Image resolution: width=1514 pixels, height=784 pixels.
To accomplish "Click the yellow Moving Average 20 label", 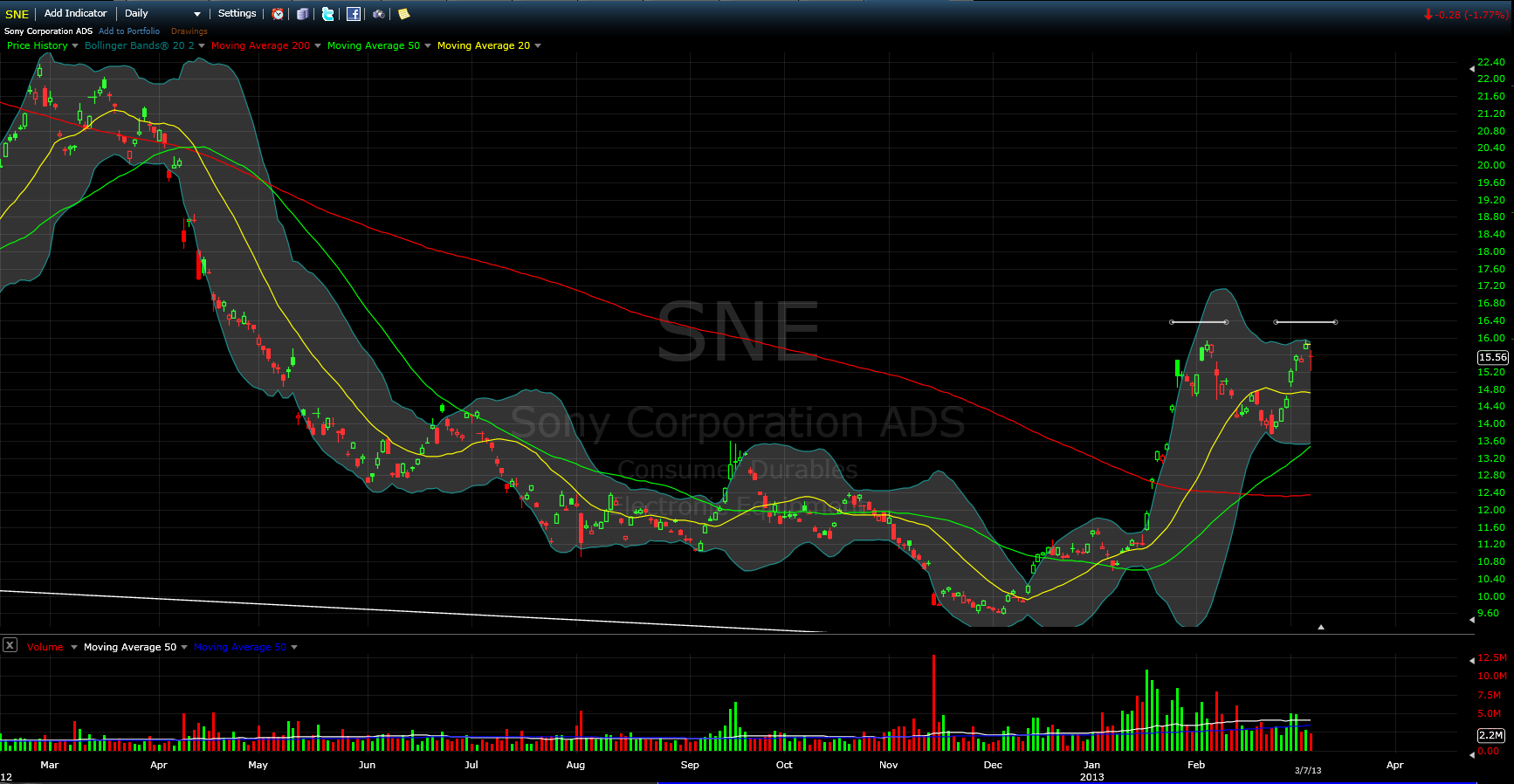I will tap(484, 45).
